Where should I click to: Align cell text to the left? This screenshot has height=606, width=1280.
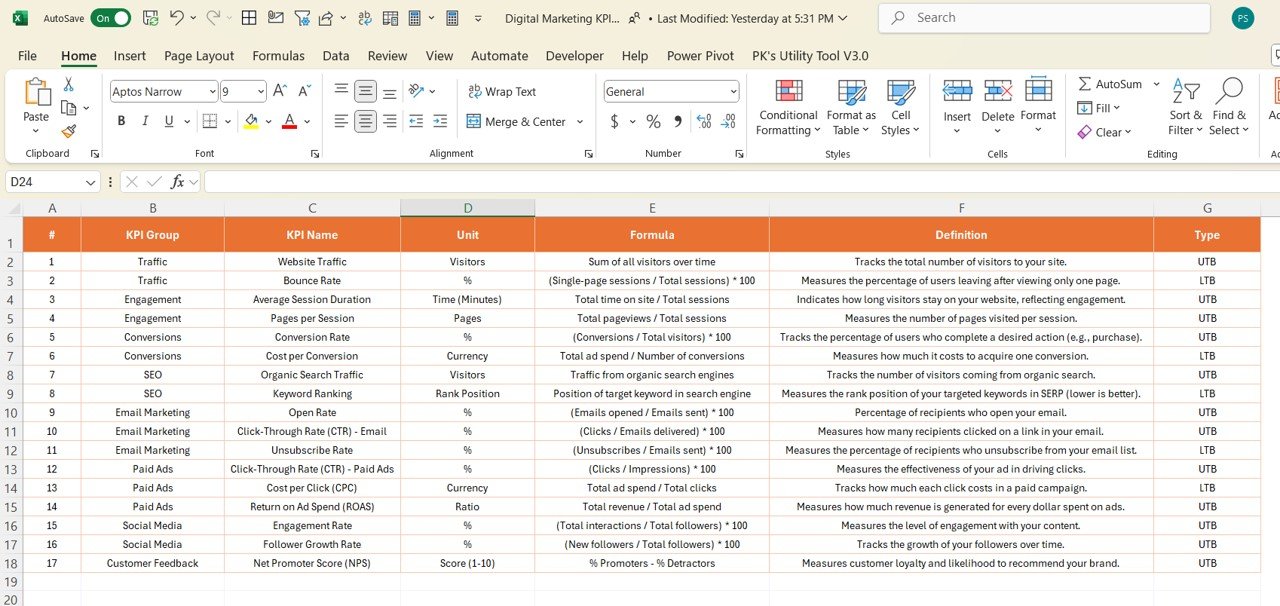(x=342, y=121)
